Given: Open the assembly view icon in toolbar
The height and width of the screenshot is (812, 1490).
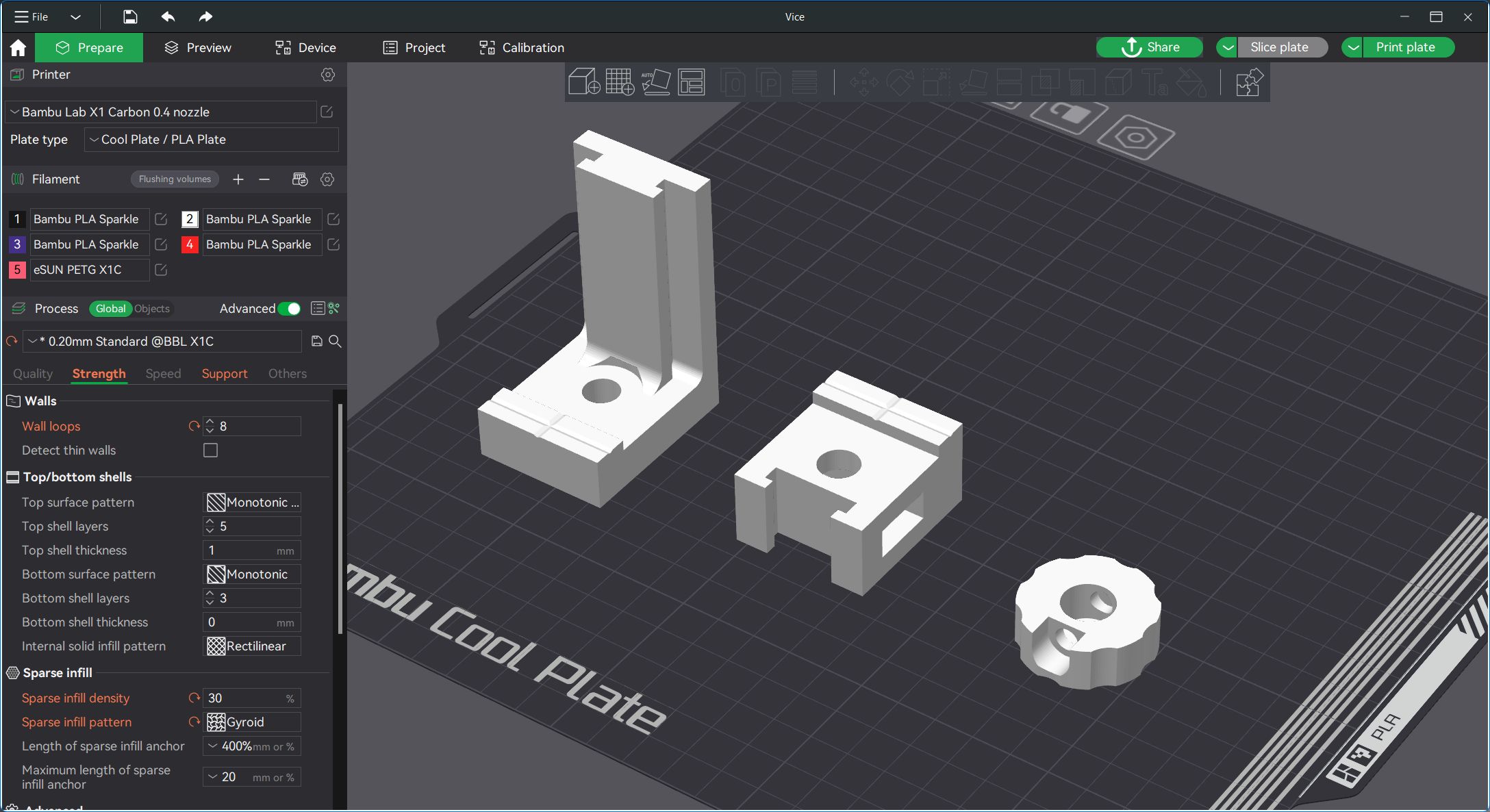Looking at the screenshot, I should pos(1248,82).
